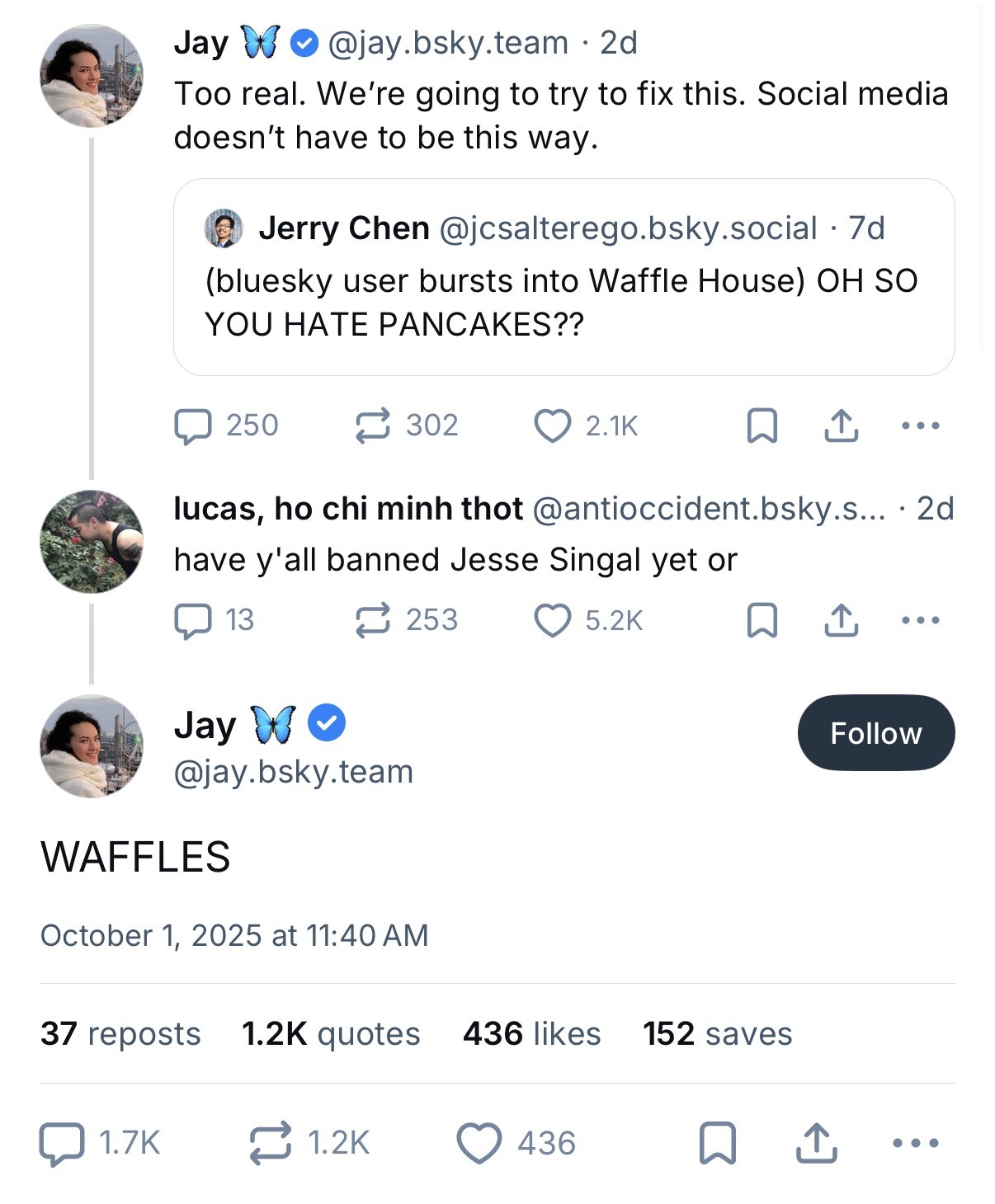Share lucas's Jesse Singal post
The height and width of the screenshot is (1204, 995).
coord(841,621)
